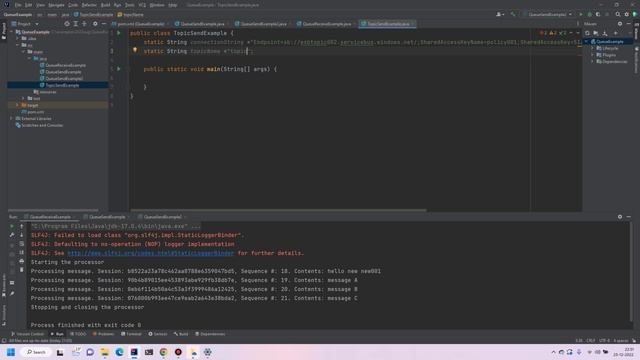
Task: Toggle the Project tool window side tab
Action: pos(4,31)
